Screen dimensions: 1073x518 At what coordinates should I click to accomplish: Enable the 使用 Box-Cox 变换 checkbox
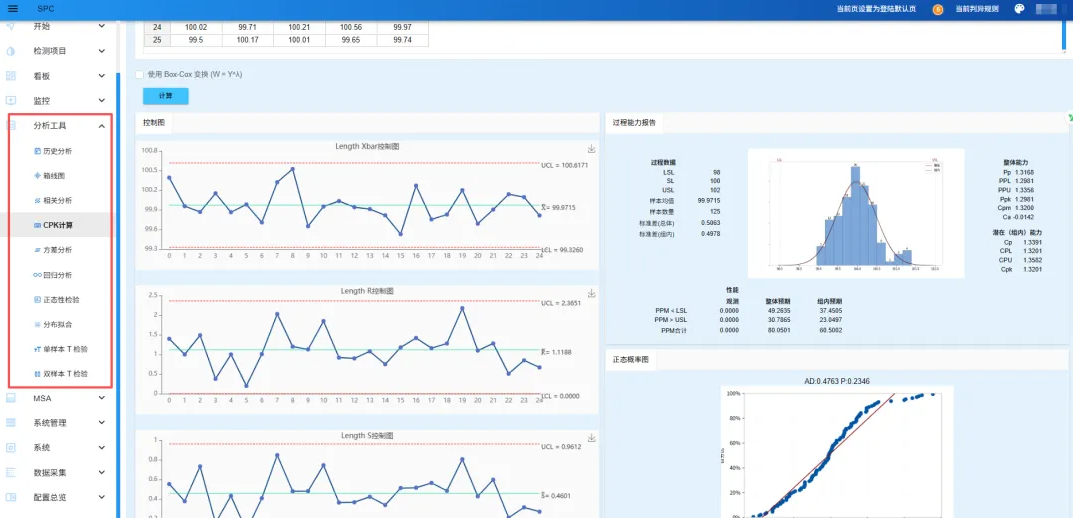click(x=140, y=74)
